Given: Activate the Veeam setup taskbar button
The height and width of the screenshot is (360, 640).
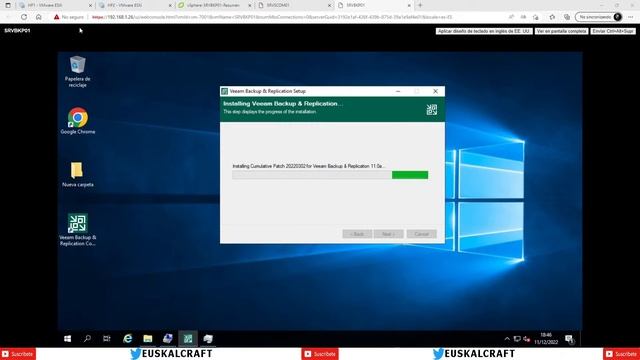Looking at the screenshot, I should [x=188, y=338].
